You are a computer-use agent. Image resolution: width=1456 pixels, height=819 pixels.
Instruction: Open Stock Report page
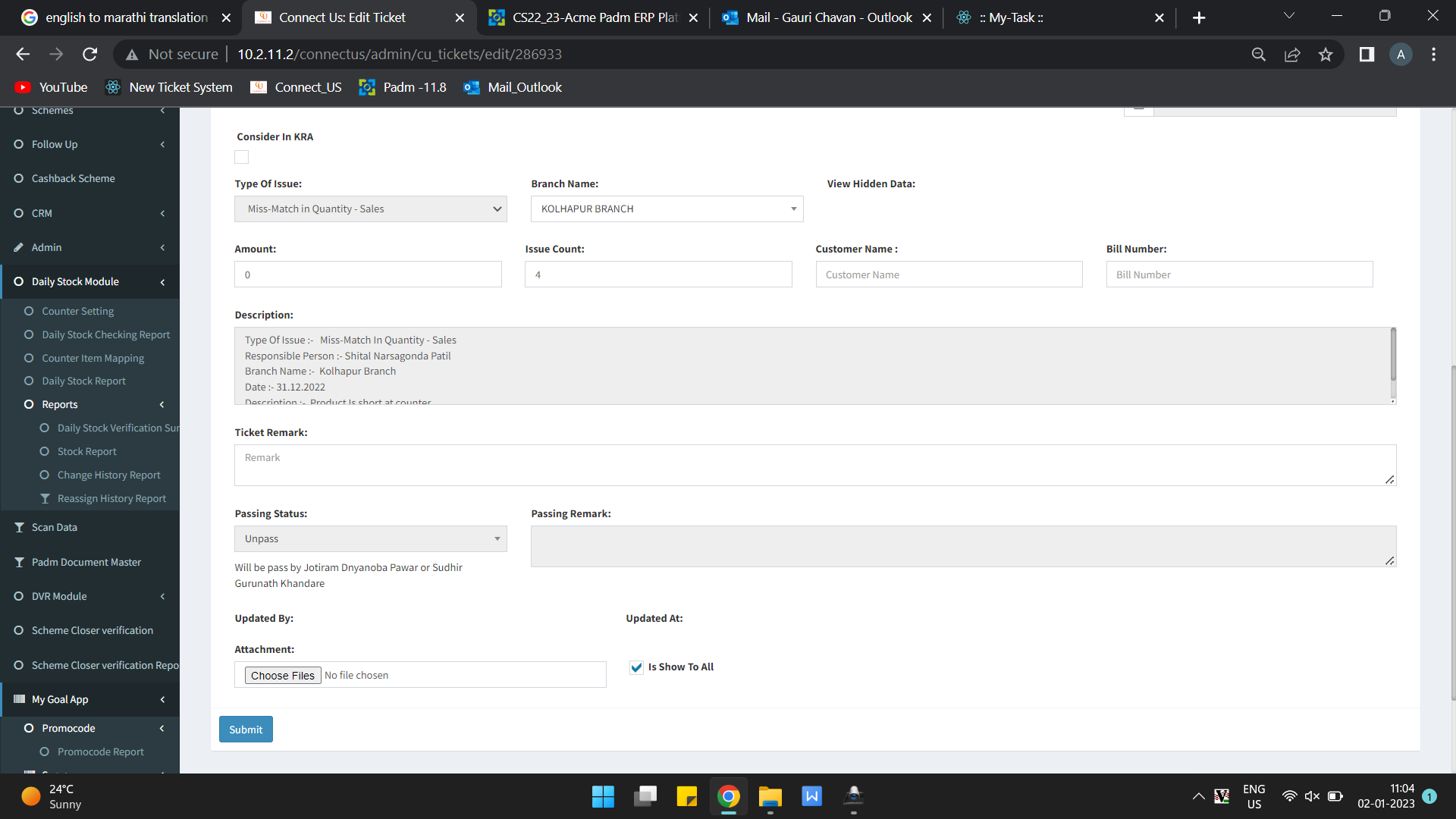click(x=86, y=451)
